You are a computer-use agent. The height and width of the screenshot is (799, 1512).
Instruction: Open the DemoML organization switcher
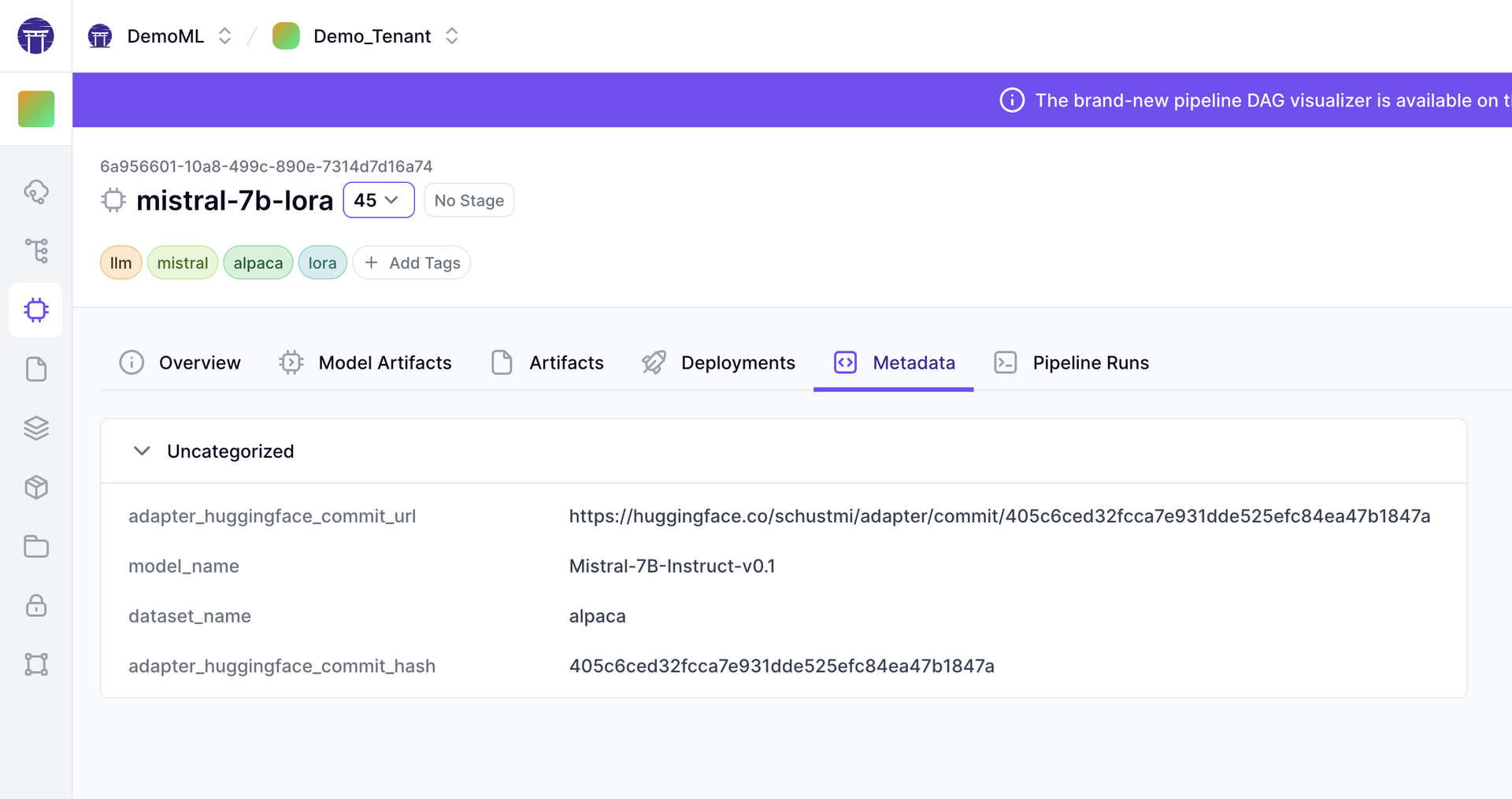(x=165, y=36)
